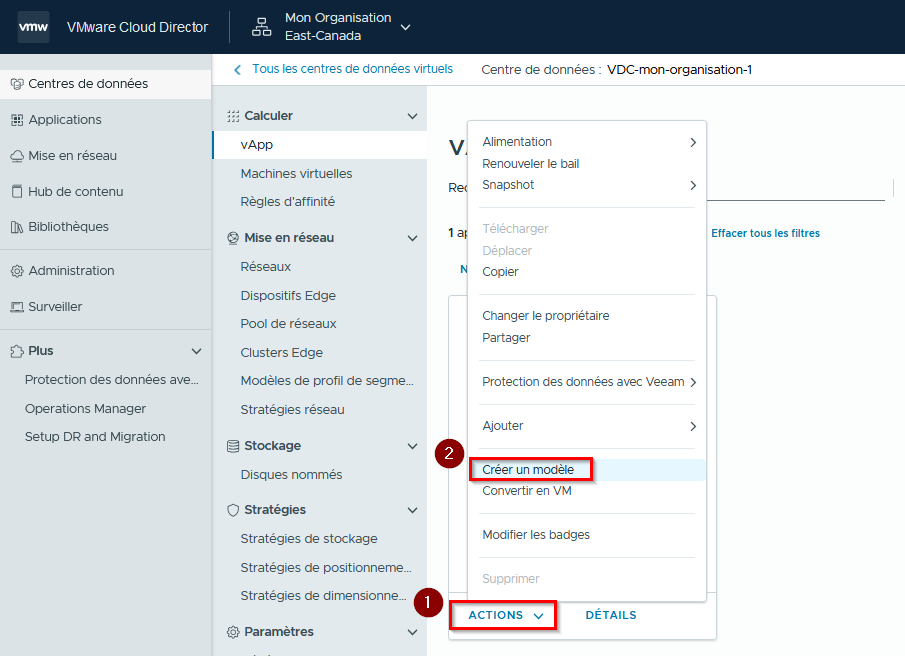The height and width of the screenshot is (656, 905).
Task: Open the Mon Organisation dropdown chevron
Action: pyautogui.click(x=406, y=27)
